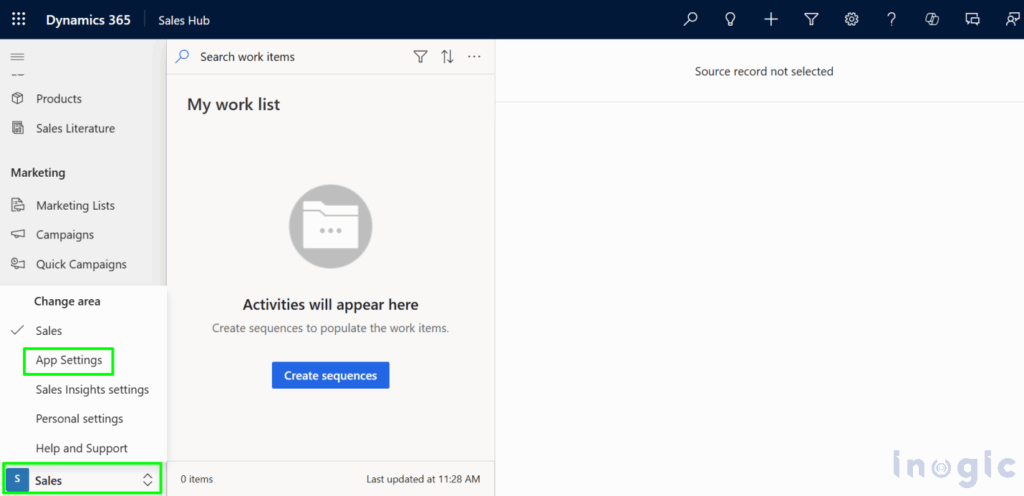Select App Settings in Change area
Viewport: 1024px width, 496px height.
(x=69, y=360)
